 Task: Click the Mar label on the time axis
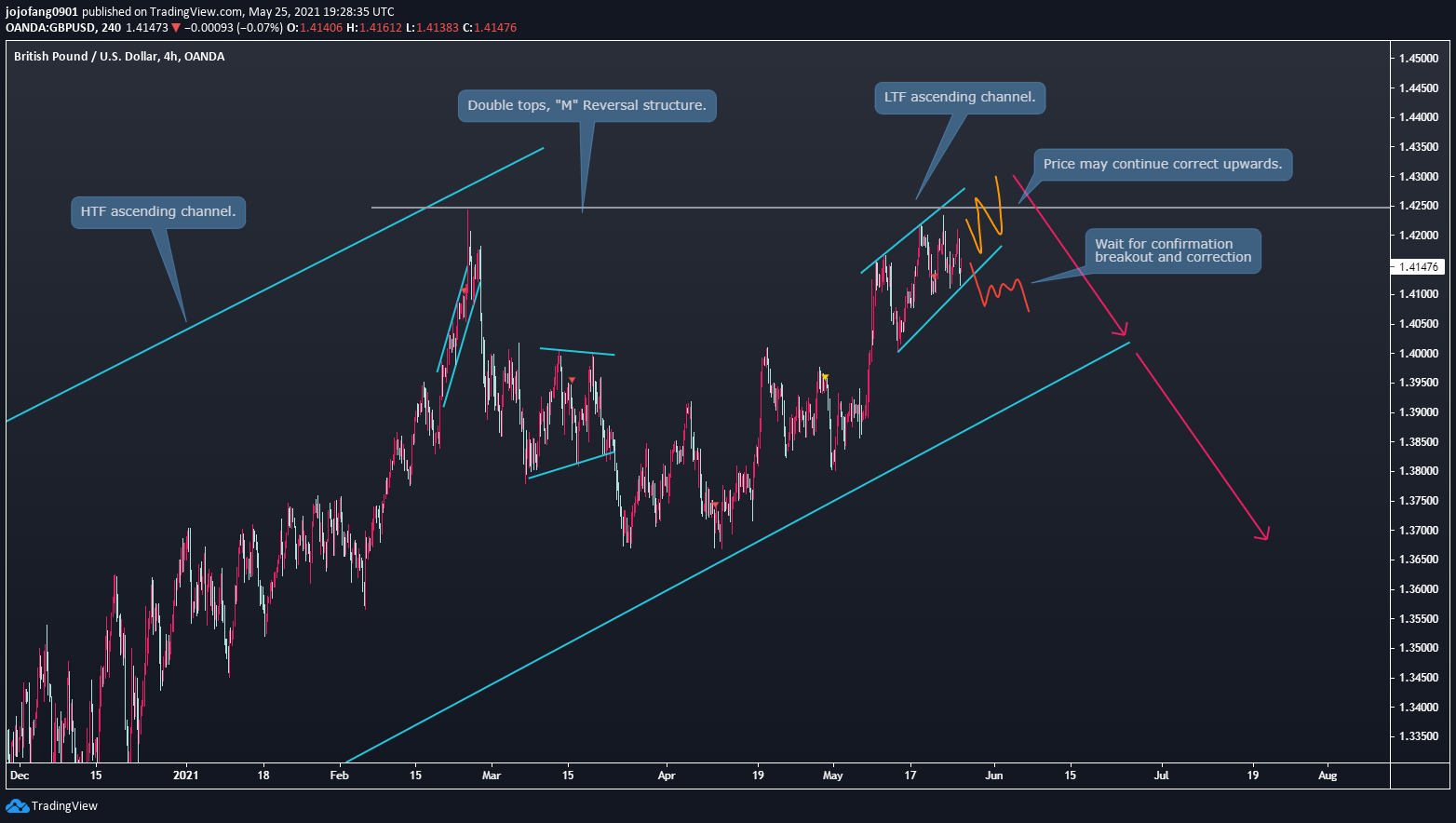pos(492,776)
